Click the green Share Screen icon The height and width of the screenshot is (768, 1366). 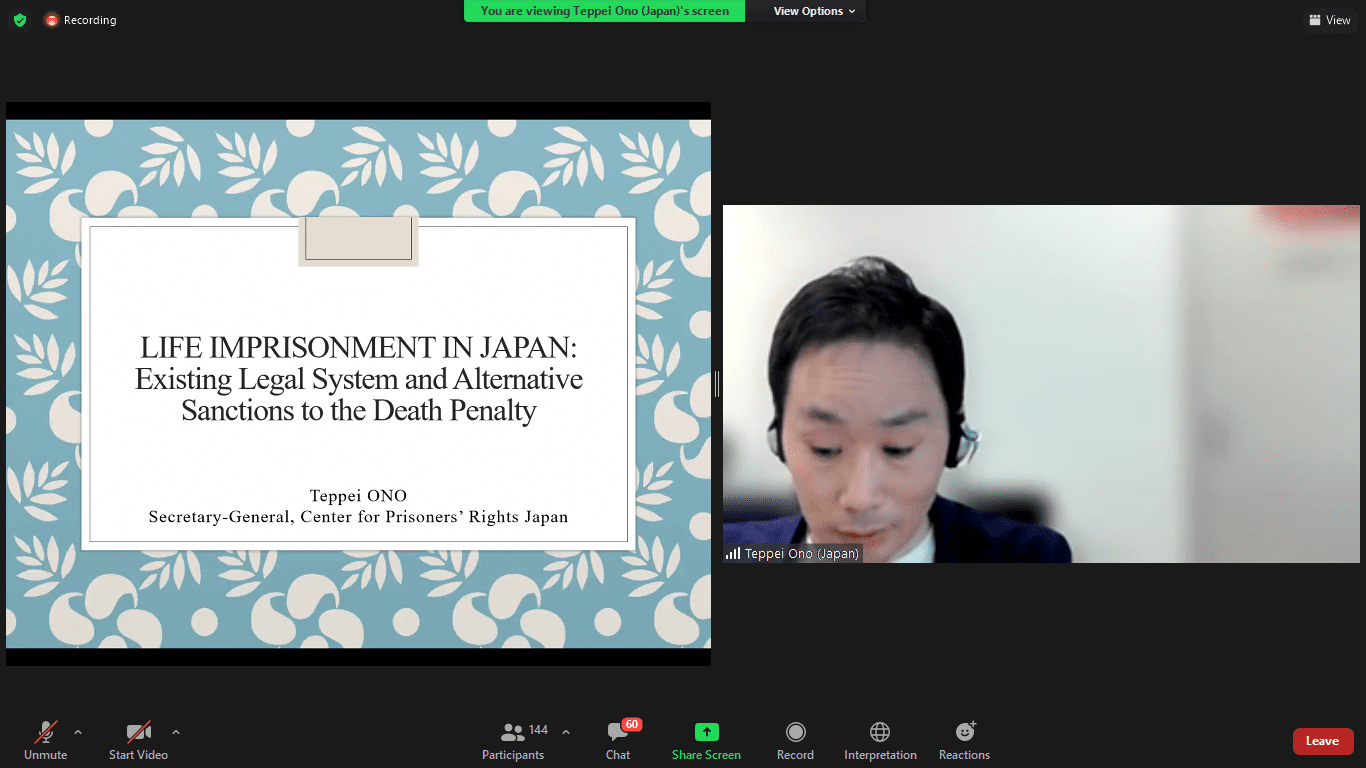(x=706, y=732)
